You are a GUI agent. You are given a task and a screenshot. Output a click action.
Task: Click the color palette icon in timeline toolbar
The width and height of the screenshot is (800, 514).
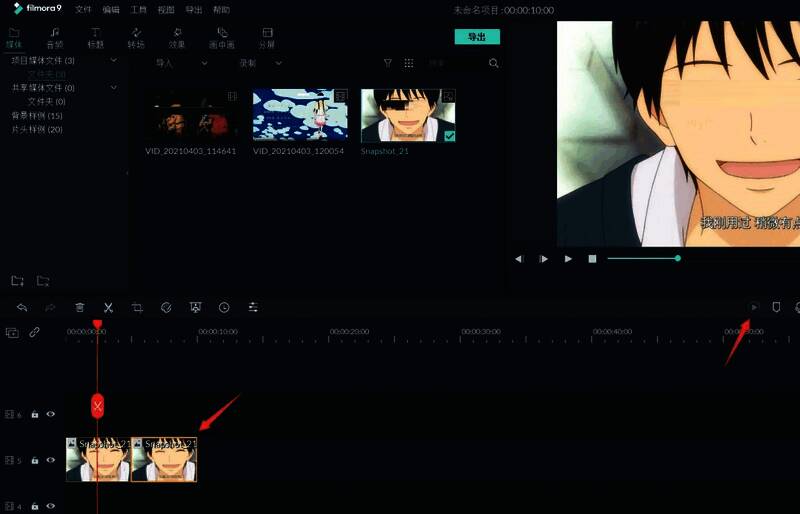tap(166, 307)
